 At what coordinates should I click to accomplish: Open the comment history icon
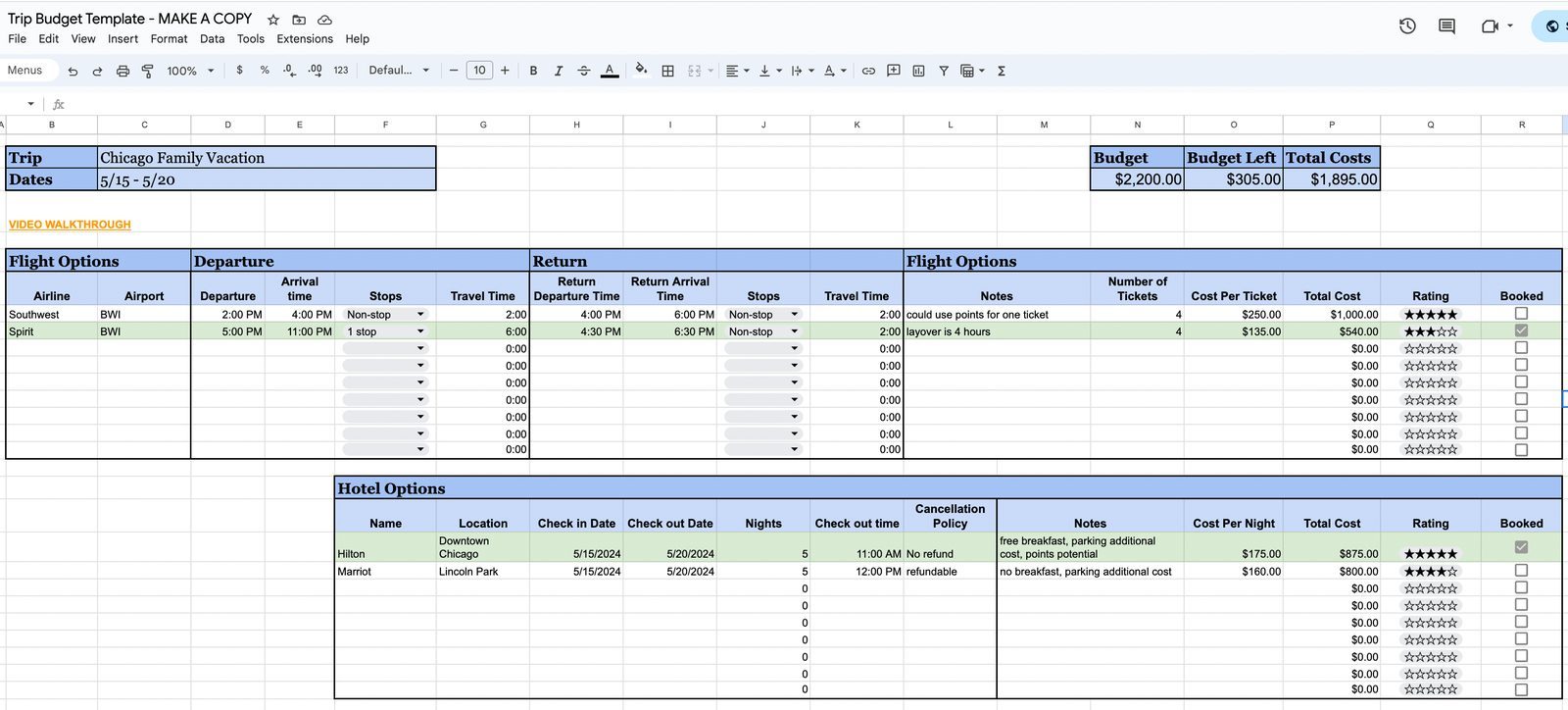1446,26
